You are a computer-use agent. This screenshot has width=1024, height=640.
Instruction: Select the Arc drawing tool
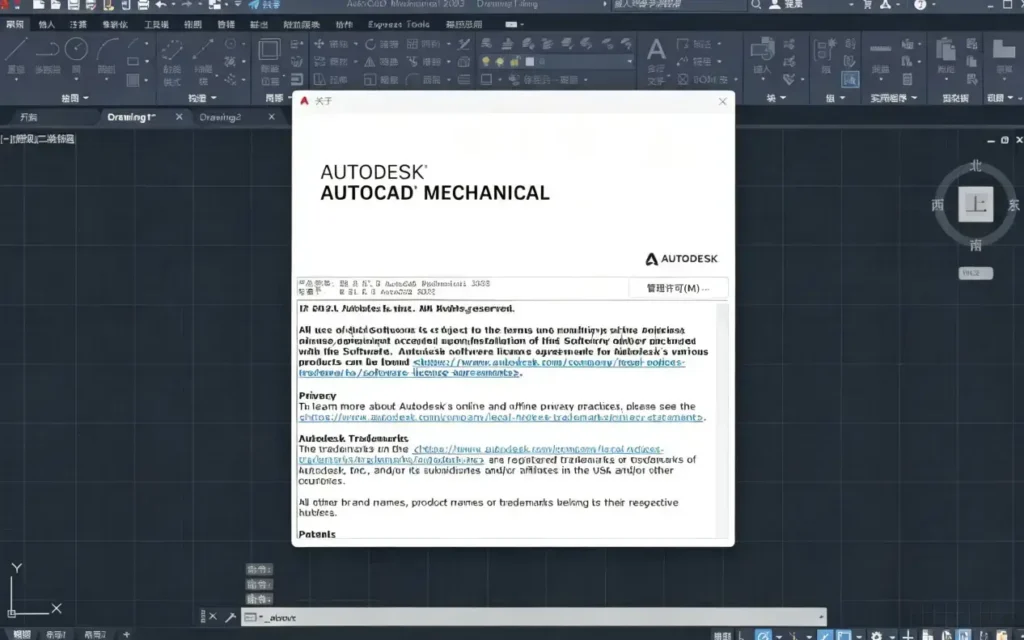click(x=106, y=50)
